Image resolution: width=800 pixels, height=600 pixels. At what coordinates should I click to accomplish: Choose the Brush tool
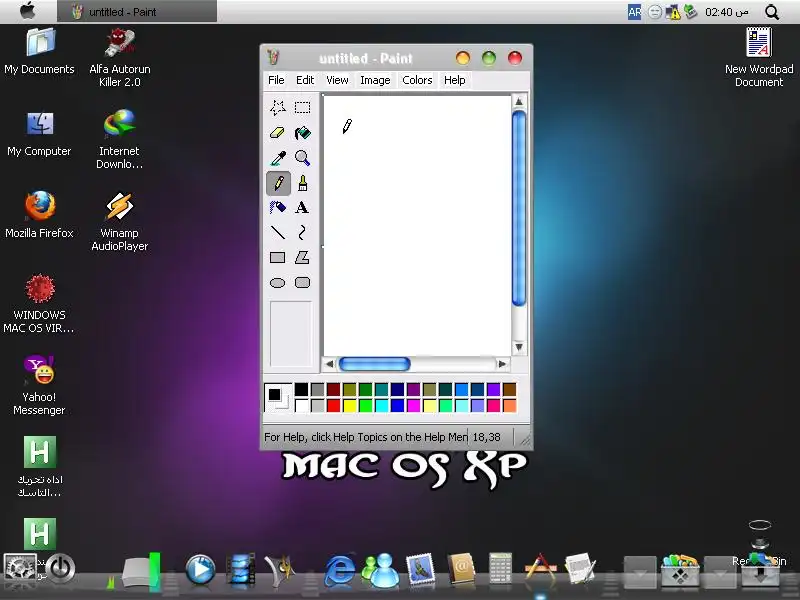(x=303, y=183)
